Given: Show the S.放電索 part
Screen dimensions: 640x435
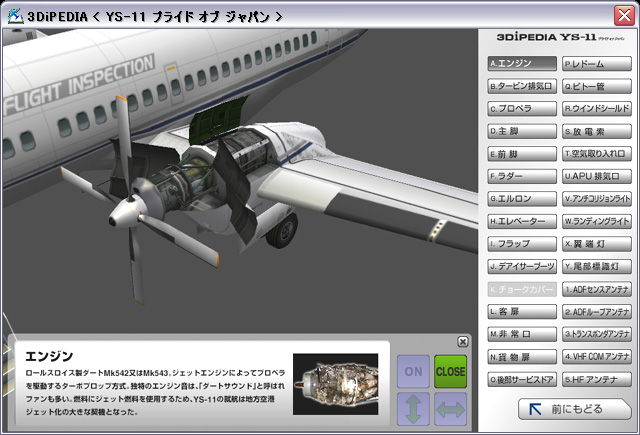Looking at the screenshot, I should (597, 131).
